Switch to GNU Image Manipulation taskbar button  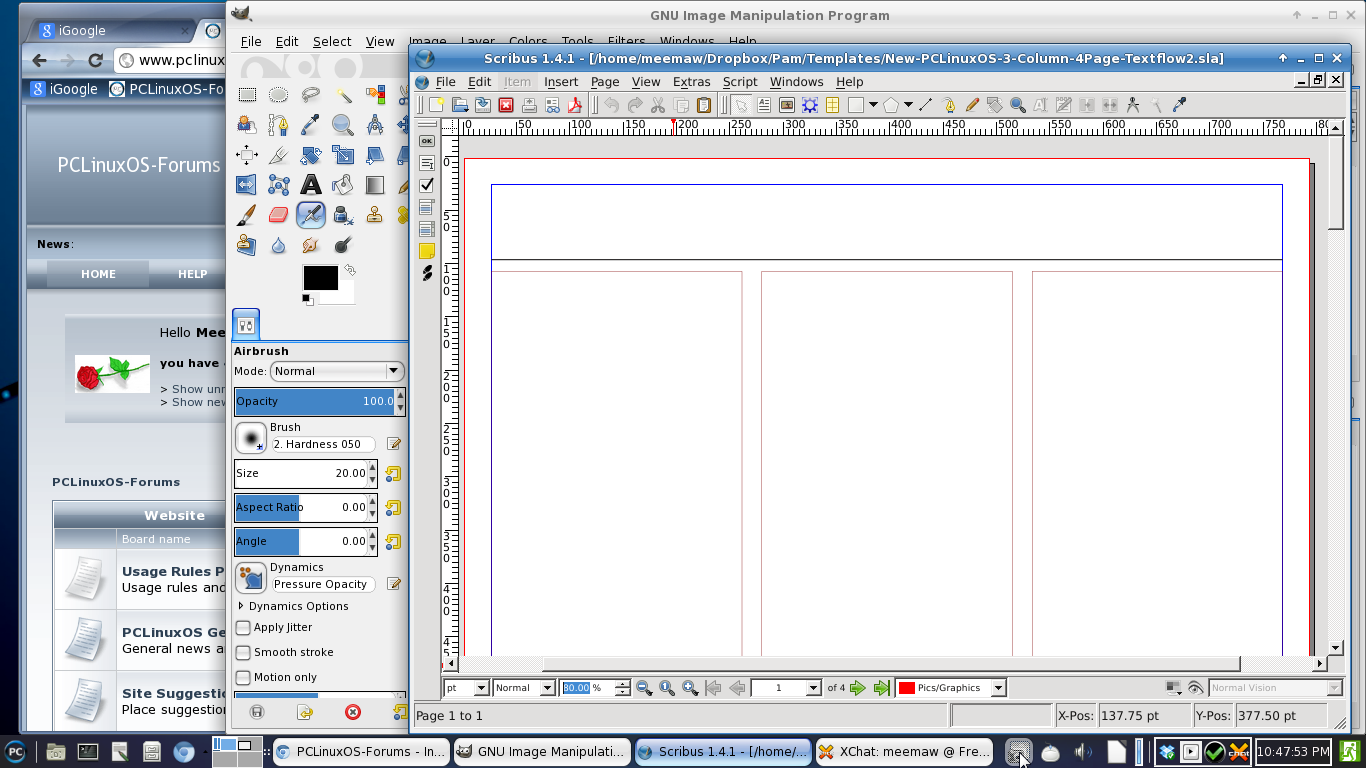point(541,751)
